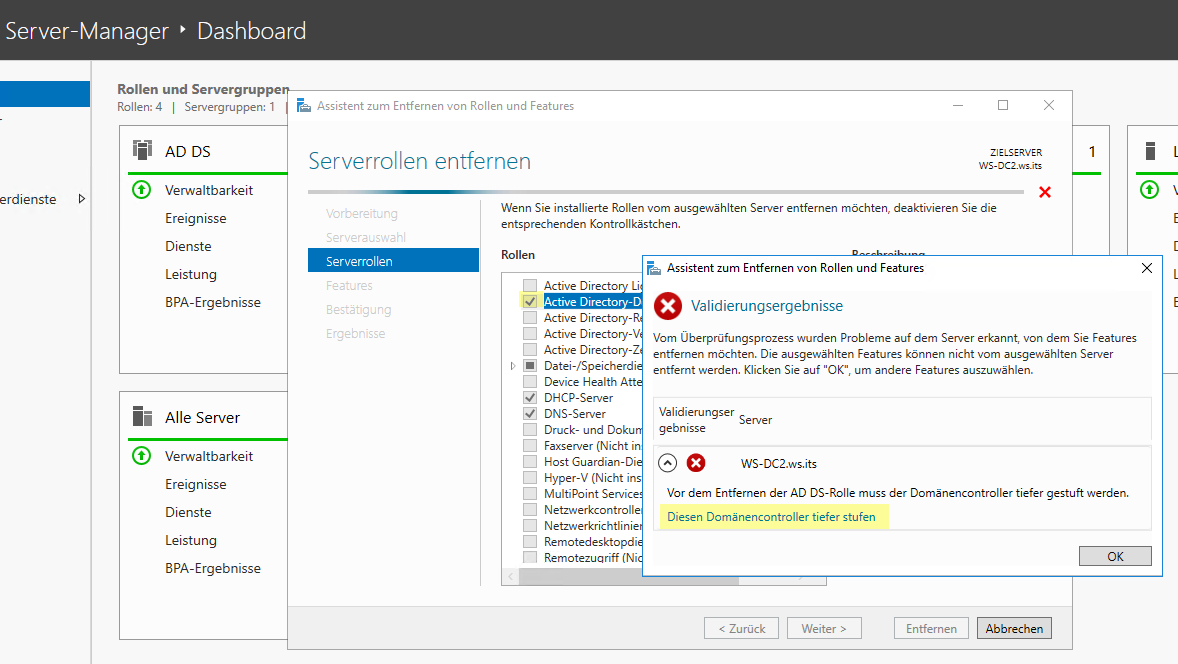Click the < Zurück button
Image resolution: width=1178 pixels, height=664 pixels.
point(742,628)
